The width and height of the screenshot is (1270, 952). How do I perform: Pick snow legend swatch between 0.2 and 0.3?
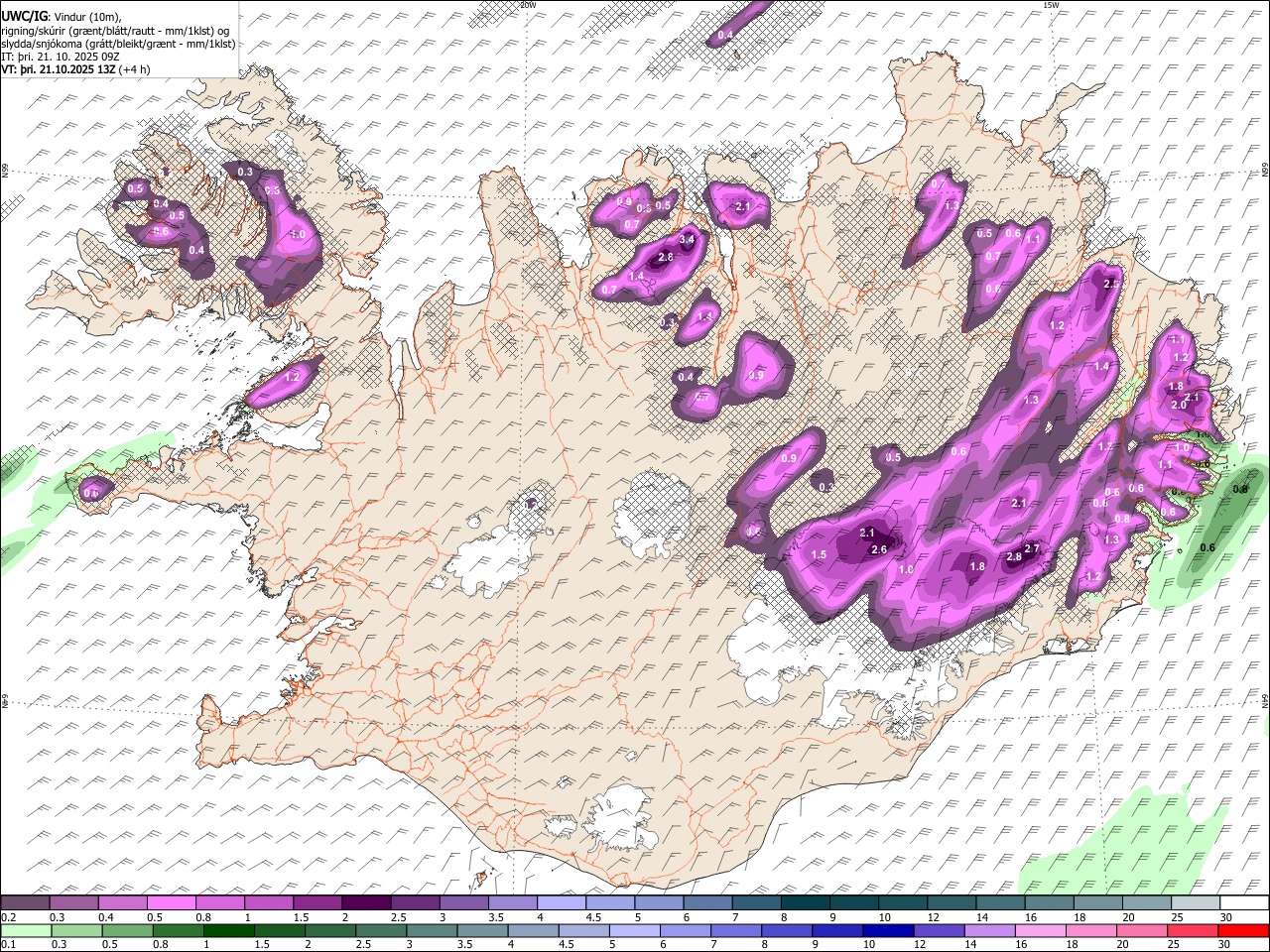point(25,902)
